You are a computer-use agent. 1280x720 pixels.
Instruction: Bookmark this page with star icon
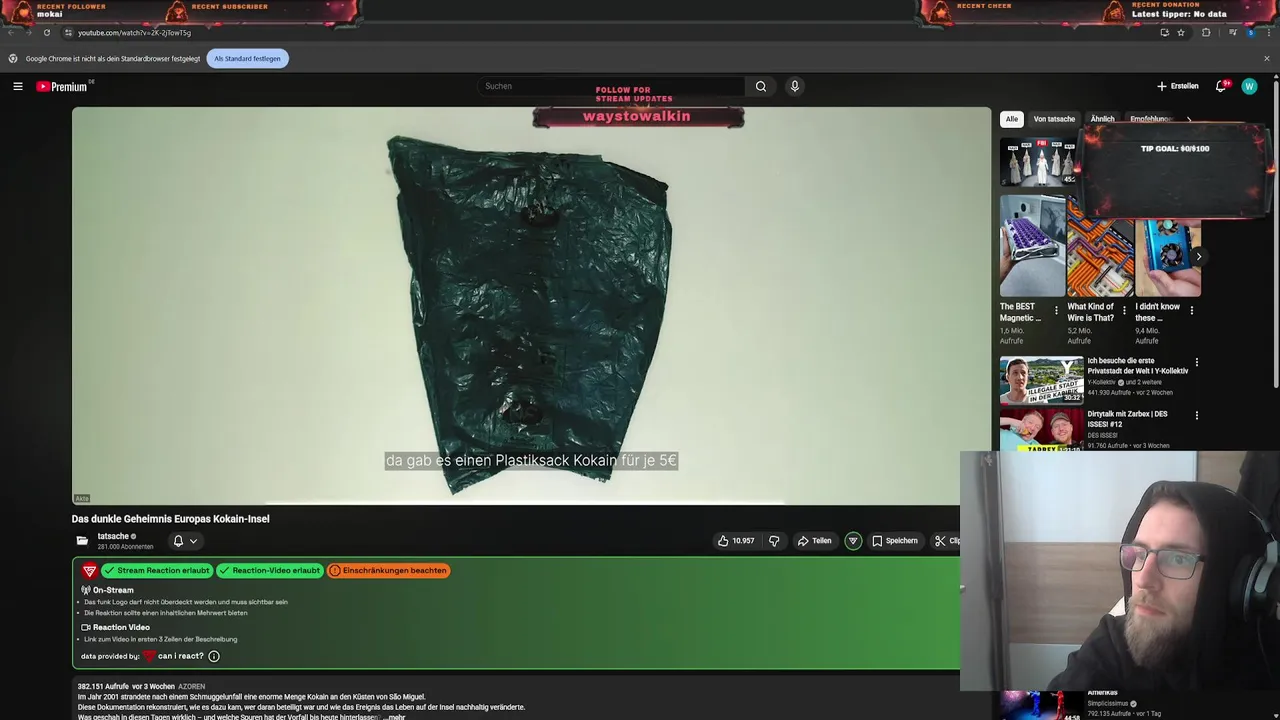point(1181,32)
